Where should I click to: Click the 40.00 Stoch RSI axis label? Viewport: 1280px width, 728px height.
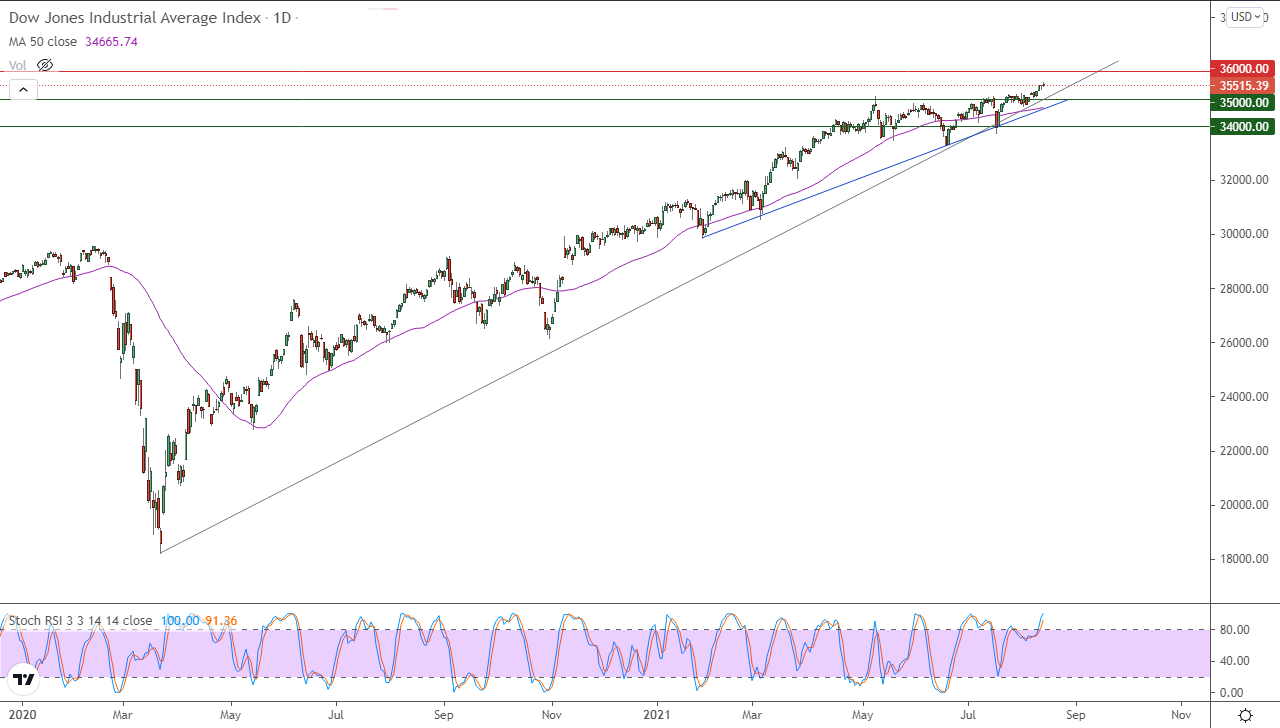1234,660
